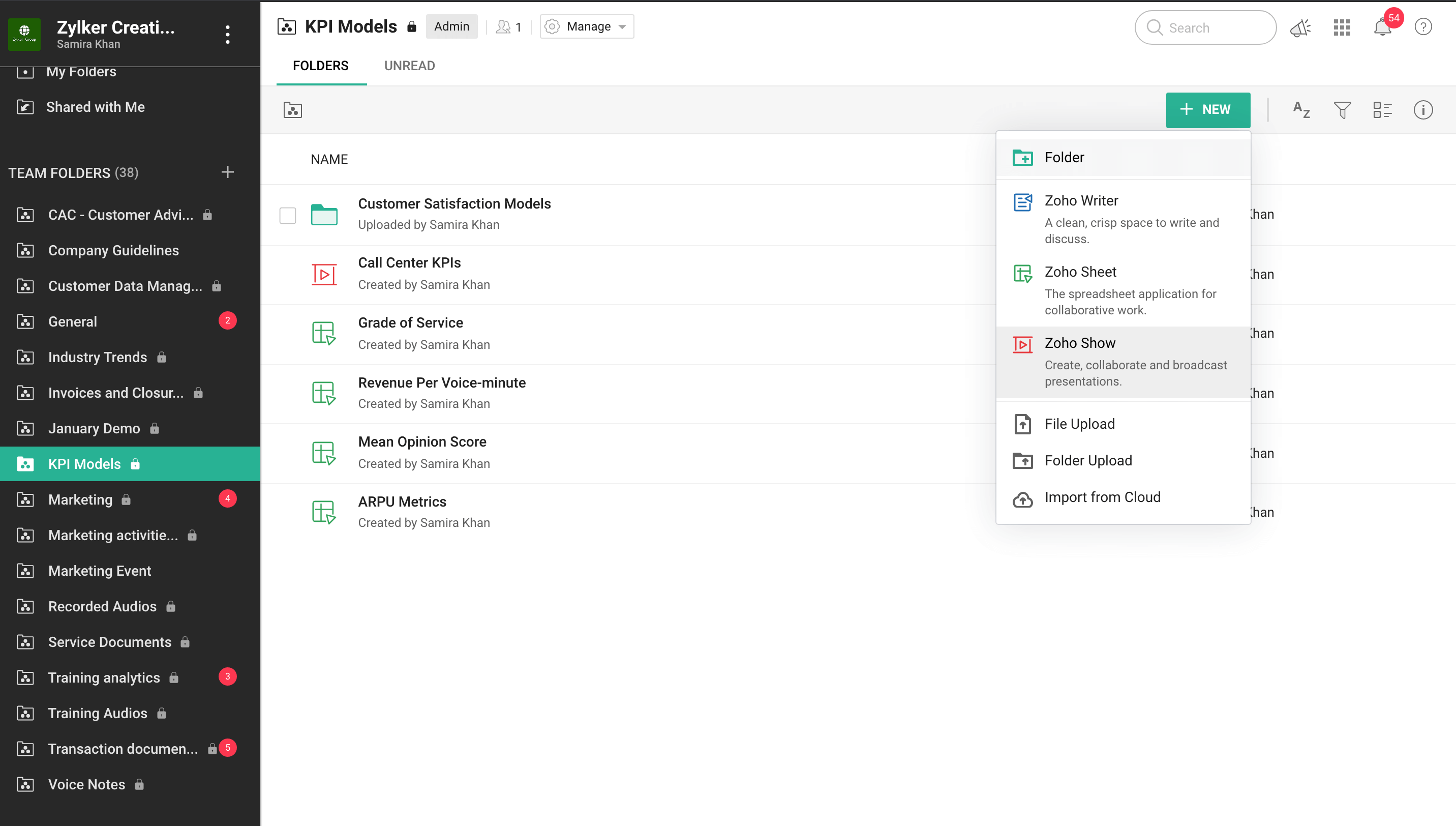The width and height of the screenshot is (1456, 826).
Task: Open the filter funnel icon
Action: tap(1342, 109)
